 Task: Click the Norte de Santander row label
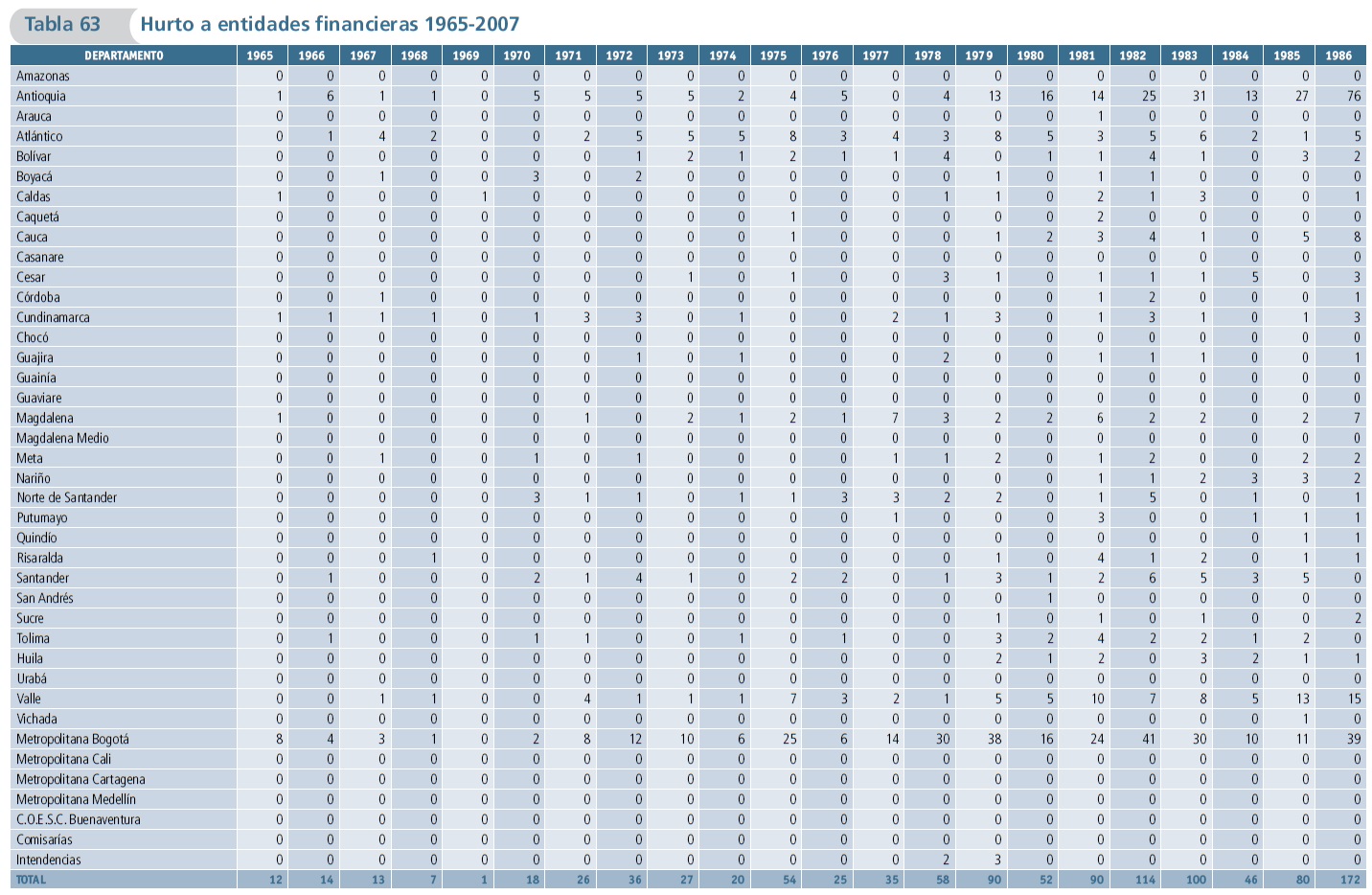coord(67,497)
